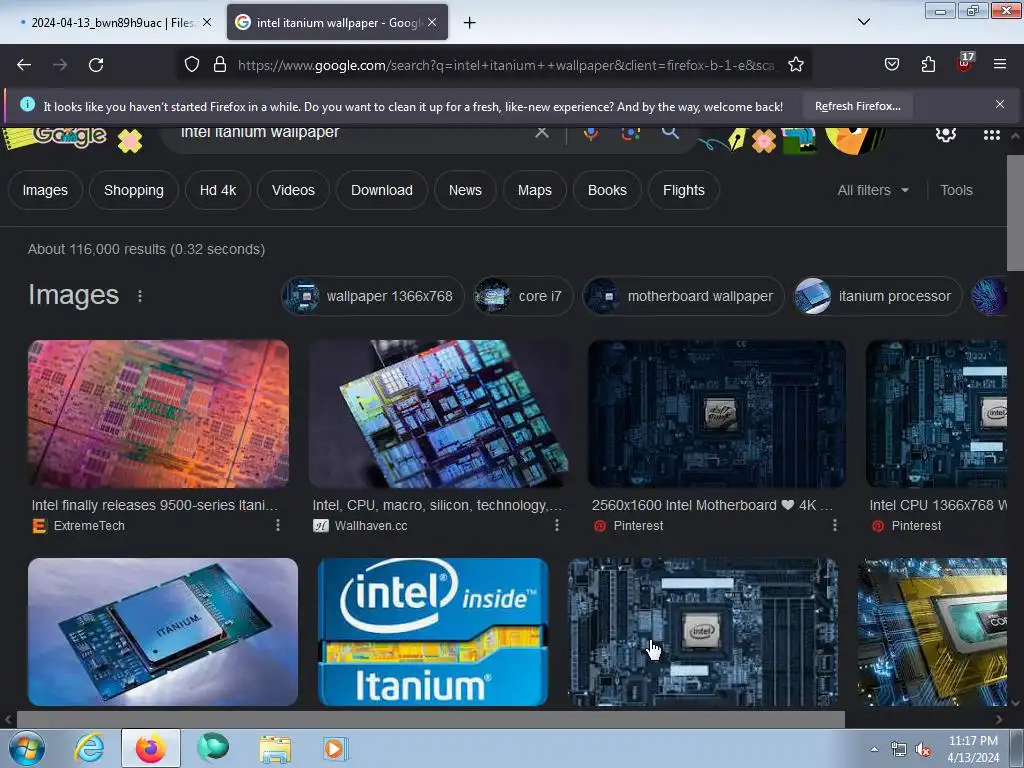Screen dimensions: 1024x768
Task: Switch to Books results
Action: click(x=607, y=190)
